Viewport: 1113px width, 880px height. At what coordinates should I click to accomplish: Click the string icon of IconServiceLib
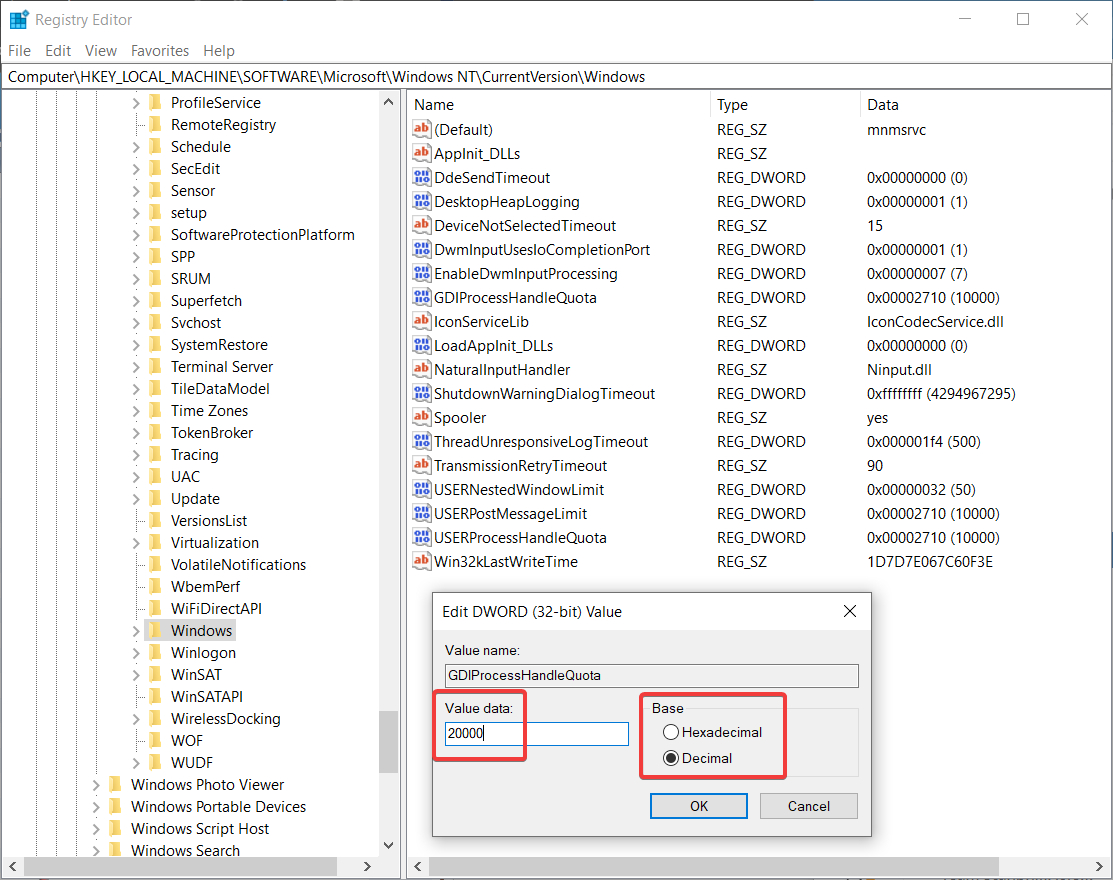coord(422,321)
